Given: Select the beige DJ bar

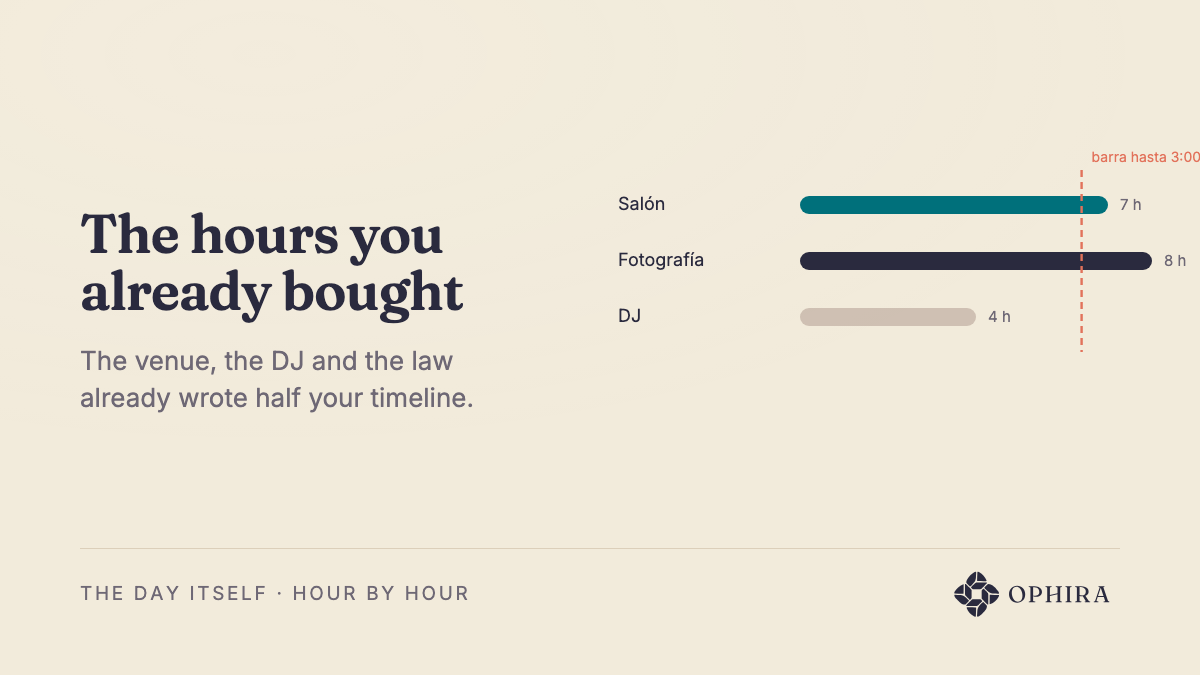Looking at the screenshot, I should pyautogui.click(x=888, y=317).
